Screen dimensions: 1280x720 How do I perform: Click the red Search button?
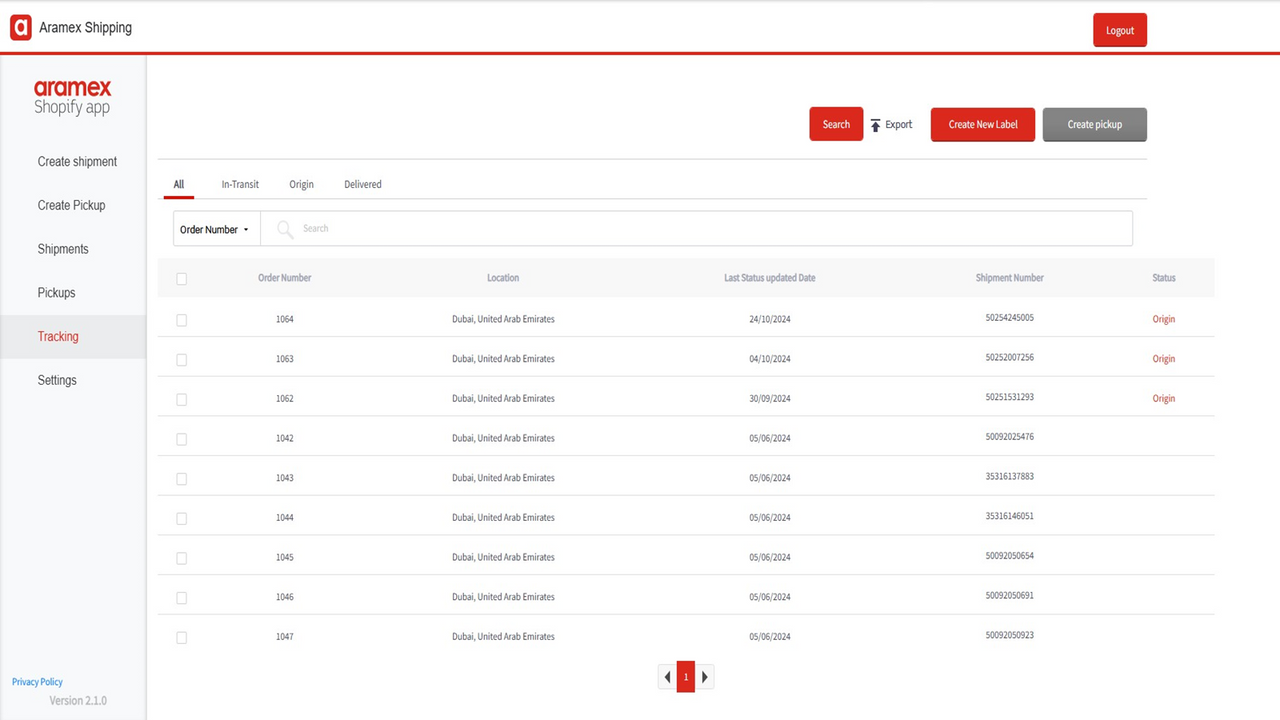836,124
